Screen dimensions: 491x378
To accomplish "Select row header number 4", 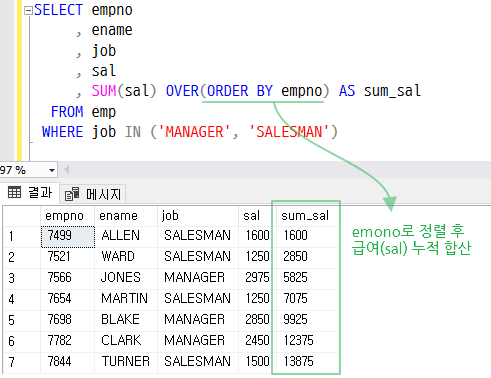I will pos(22,299).
